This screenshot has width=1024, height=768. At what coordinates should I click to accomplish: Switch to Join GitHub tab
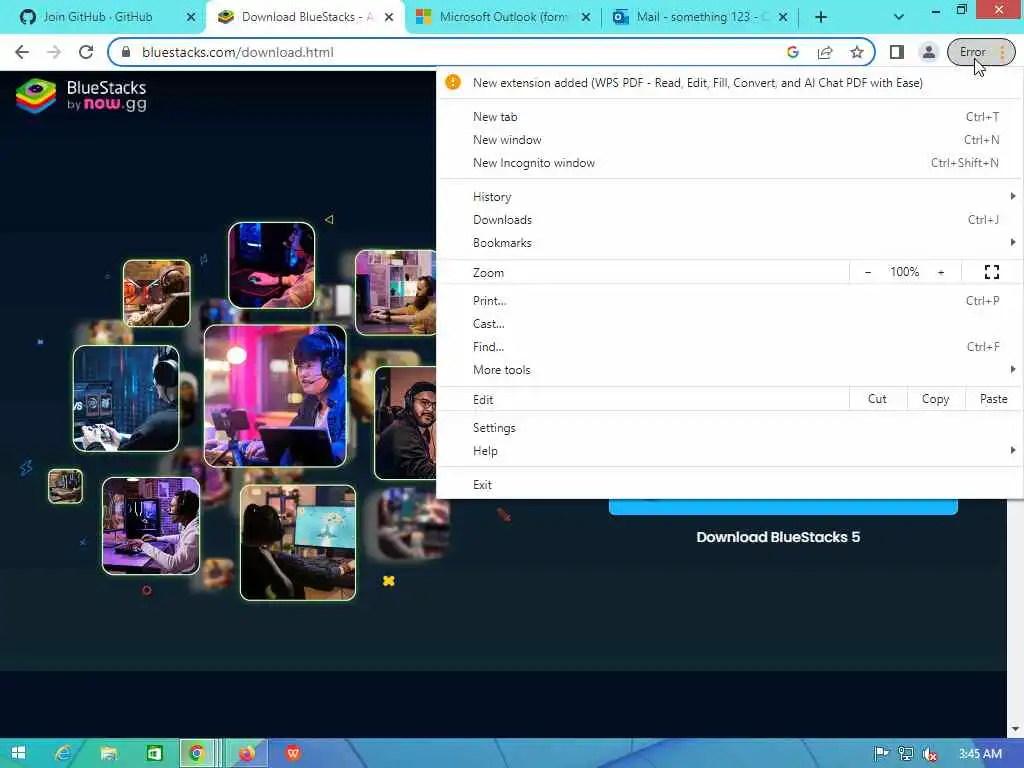tap(98, 17)
